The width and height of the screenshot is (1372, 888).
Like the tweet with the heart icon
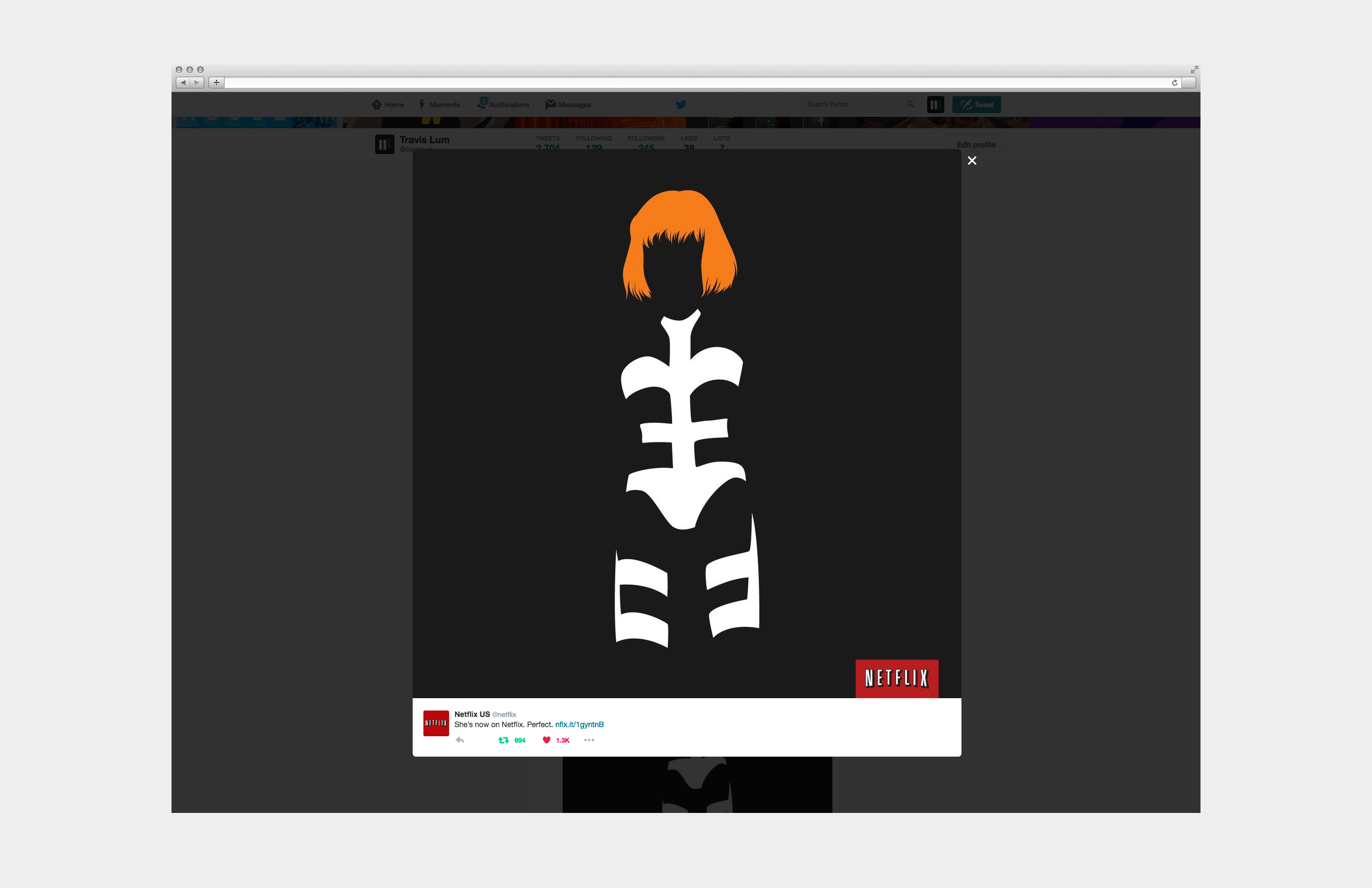pos(546,740)
